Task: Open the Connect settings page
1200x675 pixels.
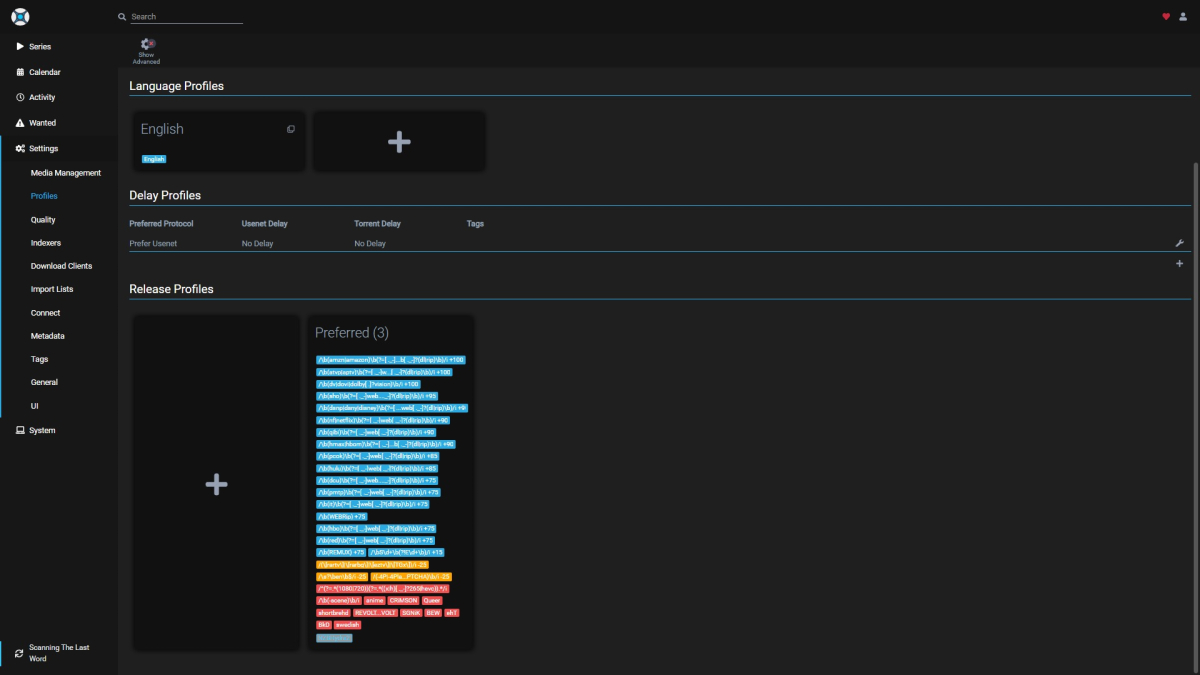Action: click(44, 312)
